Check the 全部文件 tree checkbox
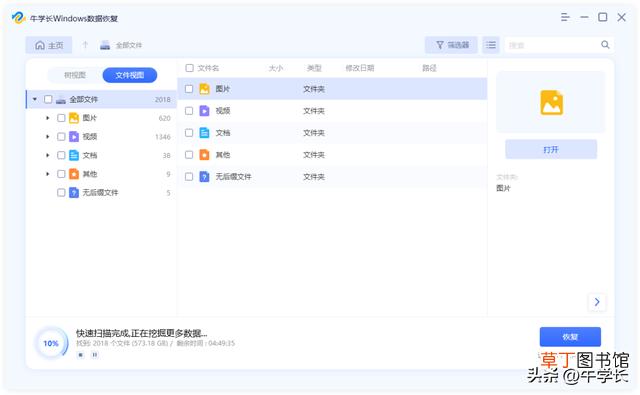640x395 pixels. [x=48, y=99]
